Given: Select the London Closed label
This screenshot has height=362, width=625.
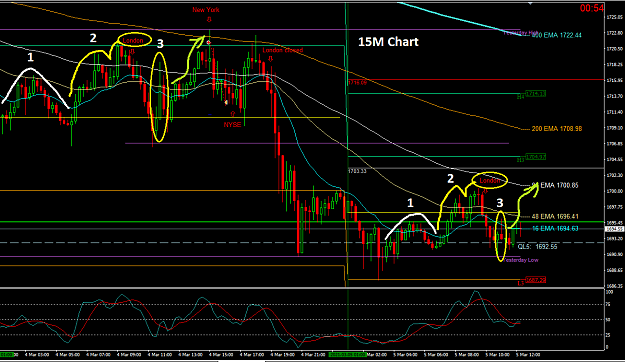Looking at the screenshot, I should point(283,50).
